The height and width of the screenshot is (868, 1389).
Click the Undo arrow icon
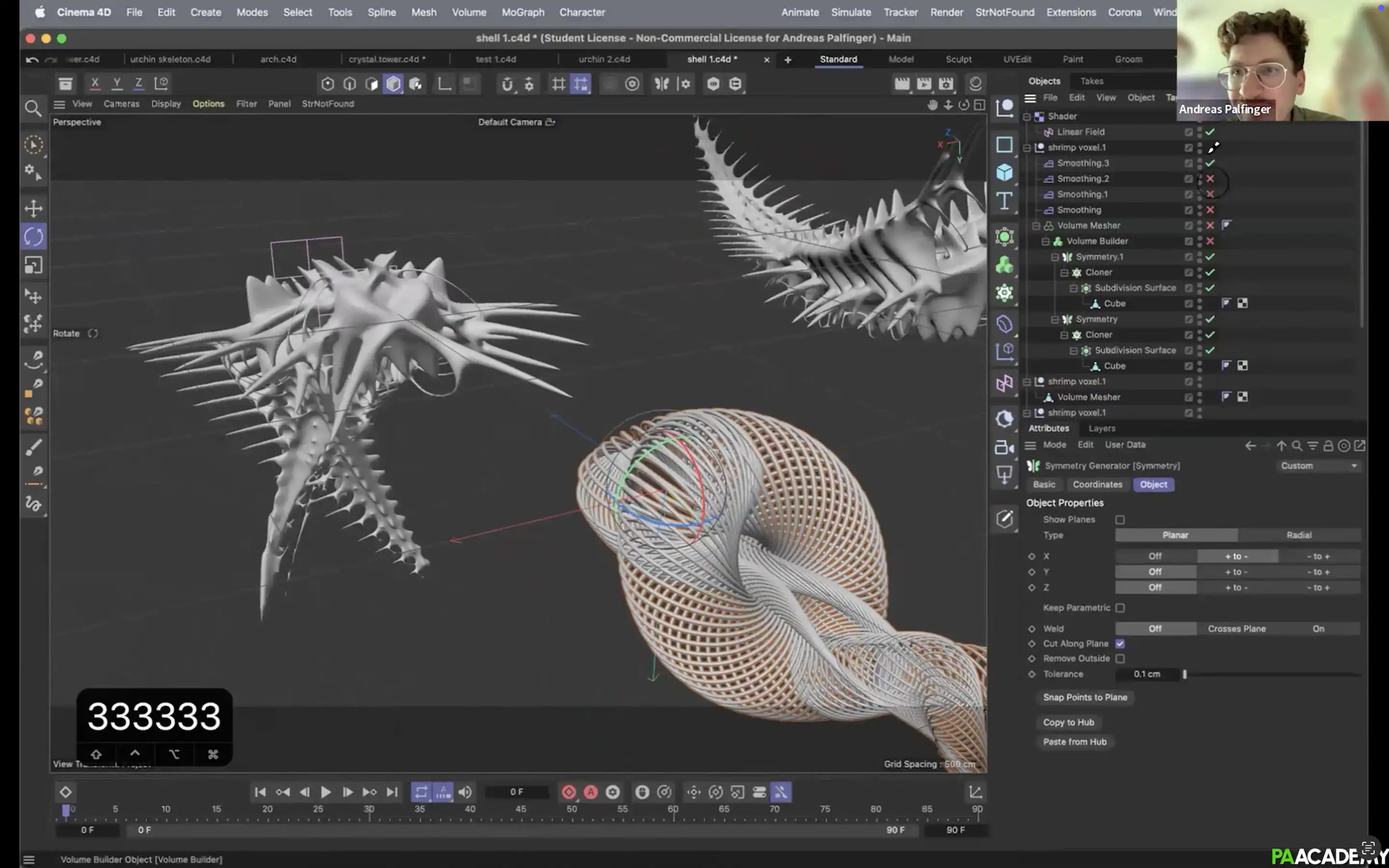[x=32, y=59]
